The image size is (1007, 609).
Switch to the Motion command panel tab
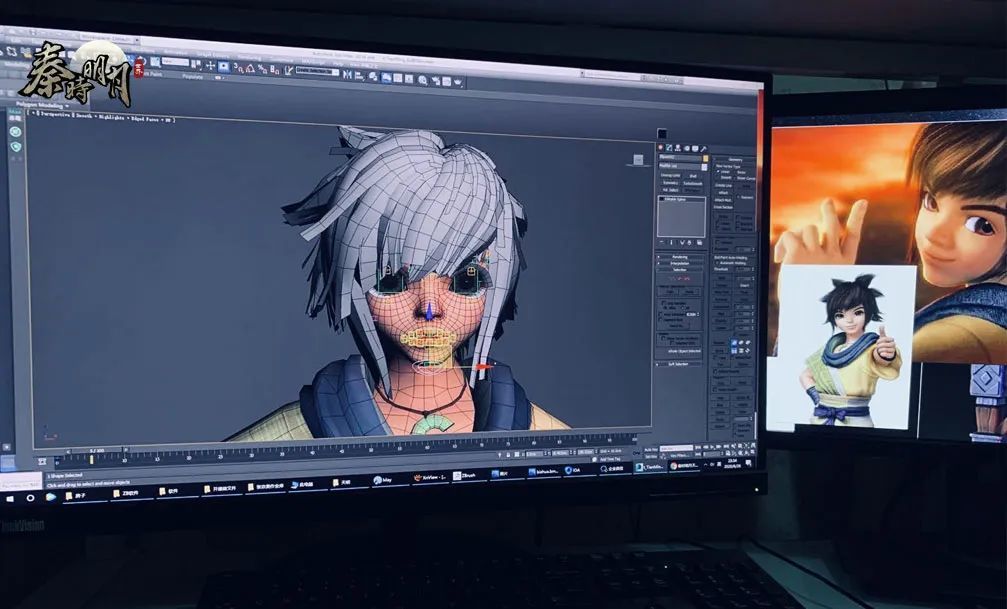(687, 149)
